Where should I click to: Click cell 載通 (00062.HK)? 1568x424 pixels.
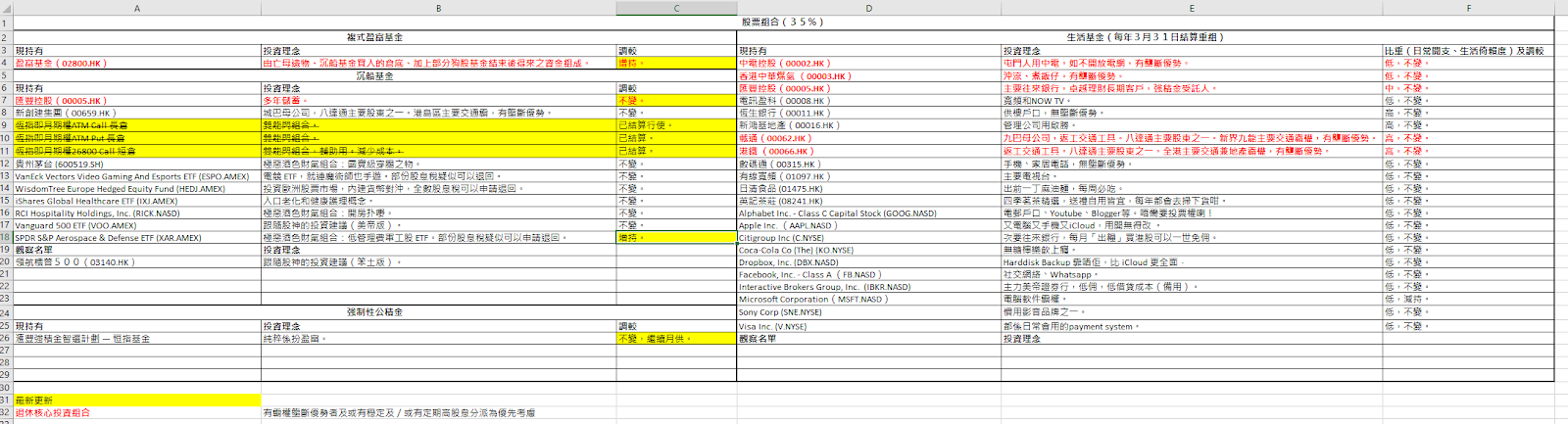pyautogui.click(x=868, y=138)
